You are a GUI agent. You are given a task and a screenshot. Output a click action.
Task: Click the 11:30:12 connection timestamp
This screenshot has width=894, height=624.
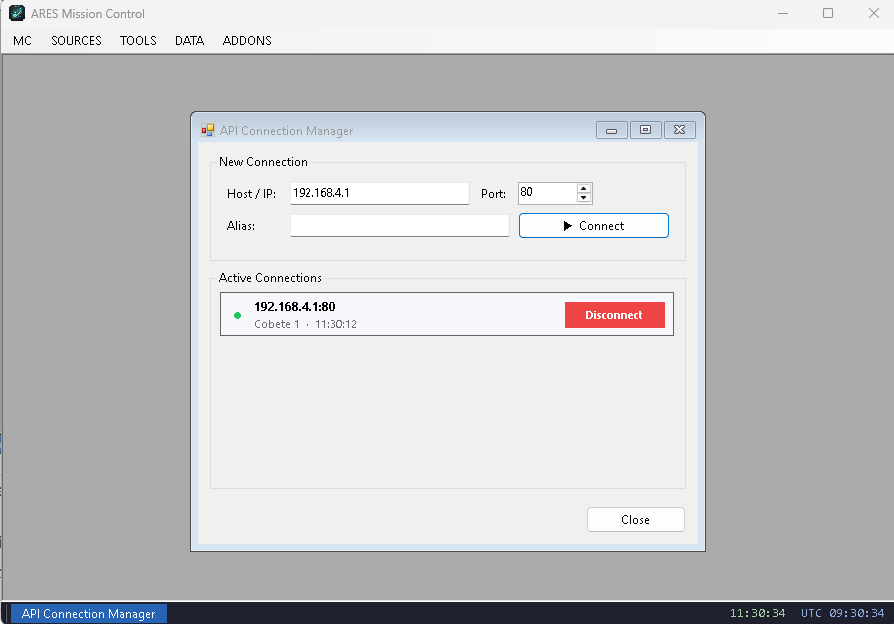click(336, 324)
